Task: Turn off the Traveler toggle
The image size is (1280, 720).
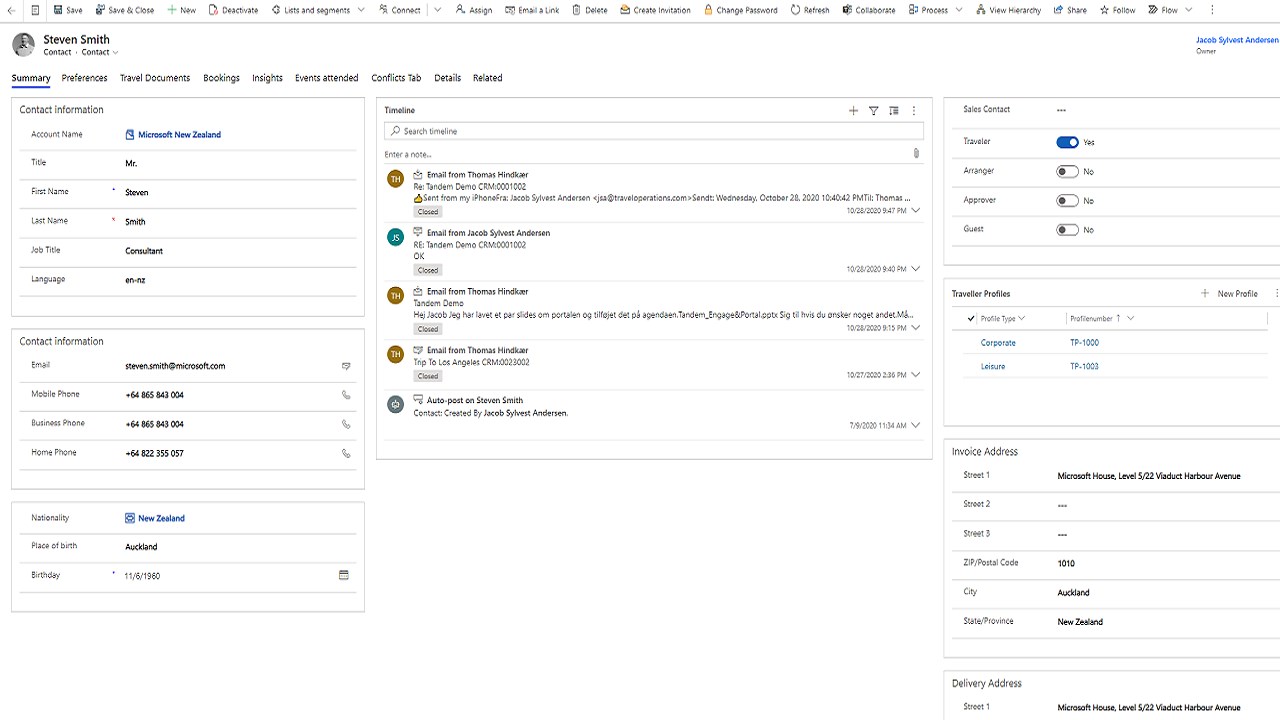Action: click(1068, 142)
